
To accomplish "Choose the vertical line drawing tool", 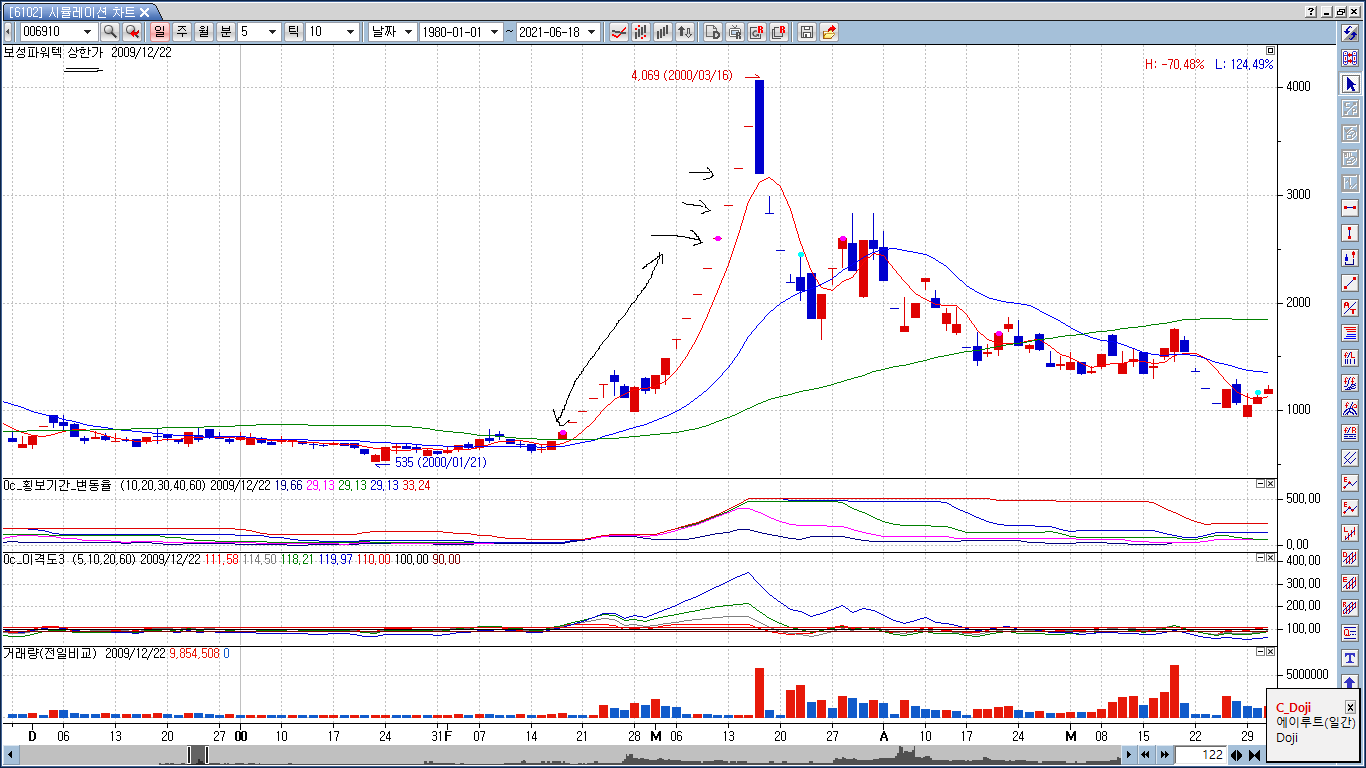I will (x=1350, y=233).
